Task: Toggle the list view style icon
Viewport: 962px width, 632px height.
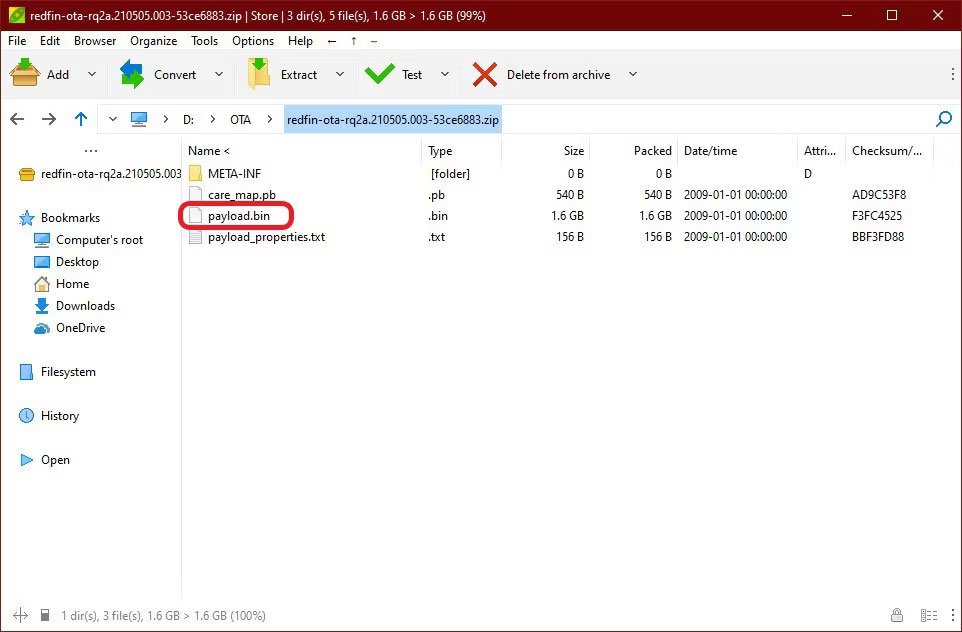Action: tap(929, 615)
